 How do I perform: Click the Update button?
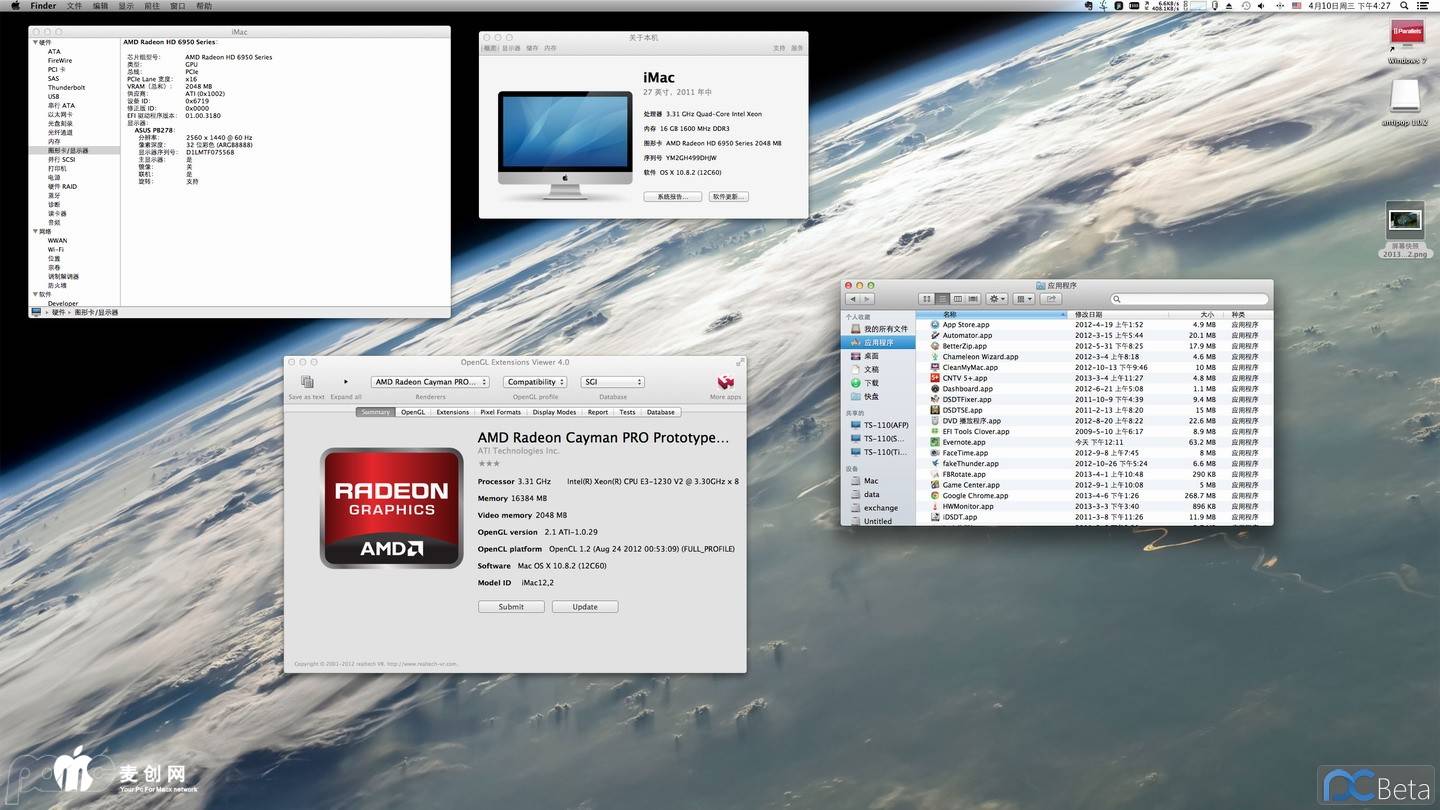(x=585, y=607)
